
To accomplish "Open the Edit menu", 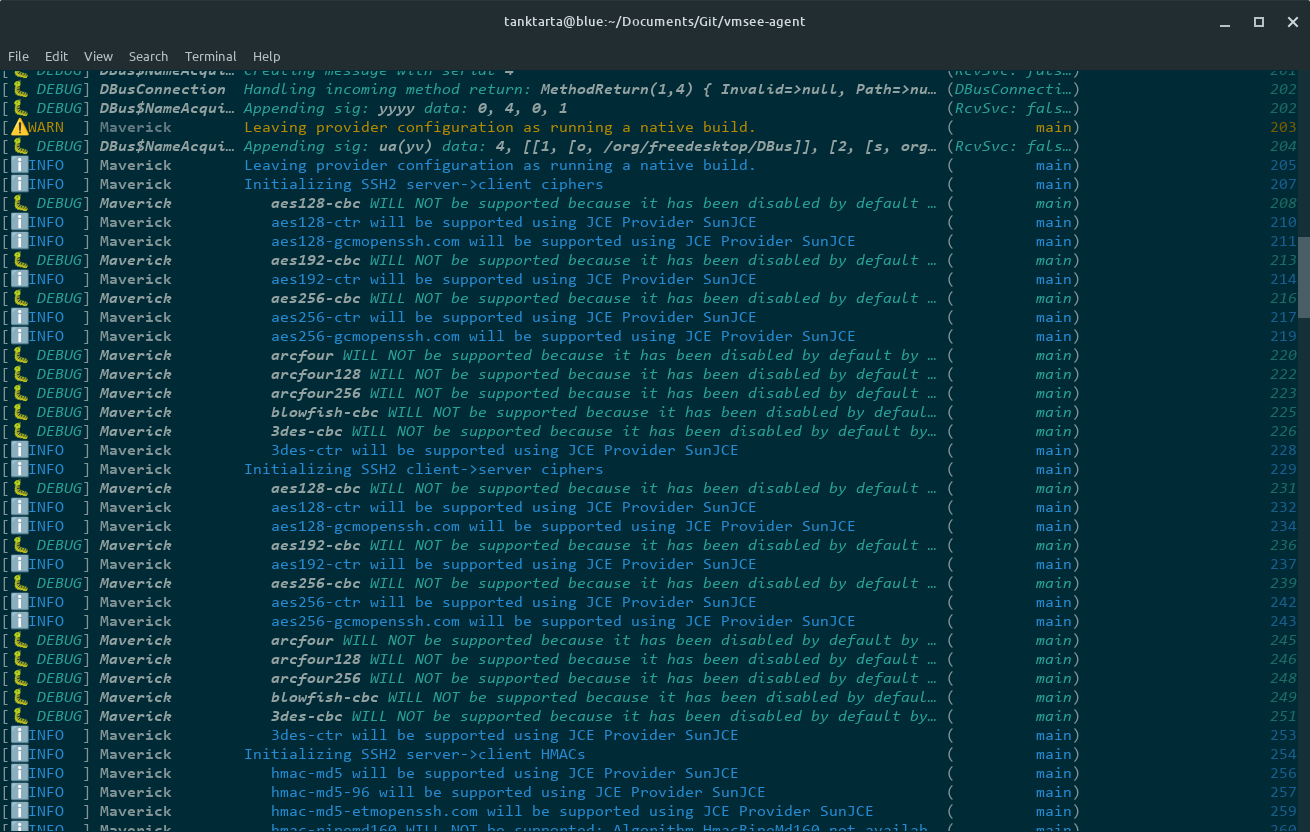I will [56, 56].
